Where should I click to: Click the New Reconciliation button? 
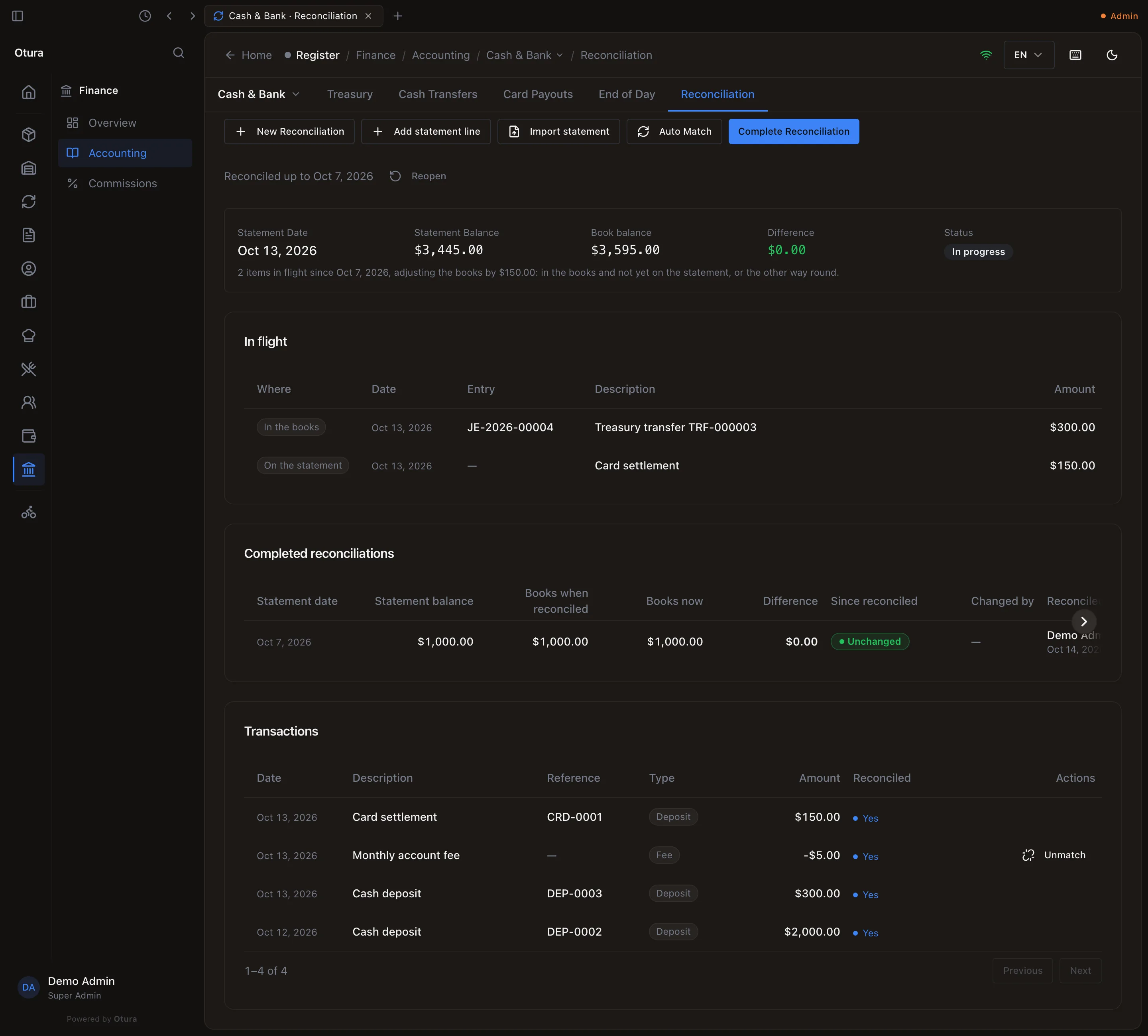tap(289, 131)
